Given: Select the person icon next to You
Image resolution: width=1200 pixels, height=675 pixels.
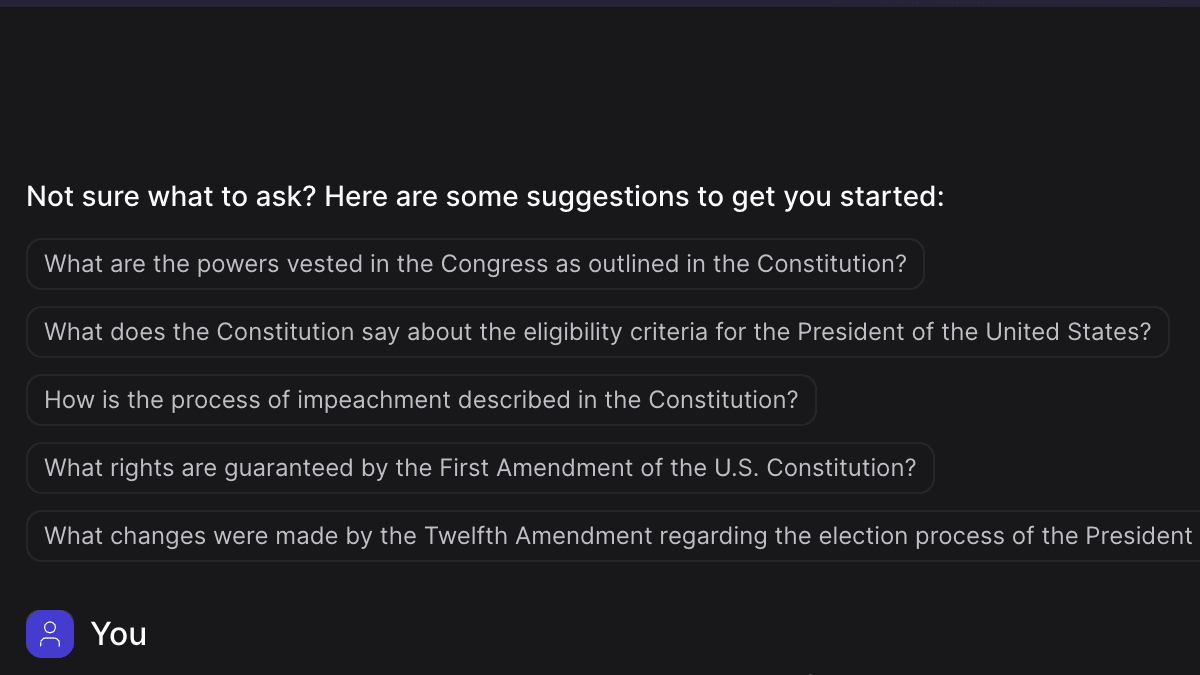Looking at the screenshot, I should pyautogui.click(x=50, y=633).
